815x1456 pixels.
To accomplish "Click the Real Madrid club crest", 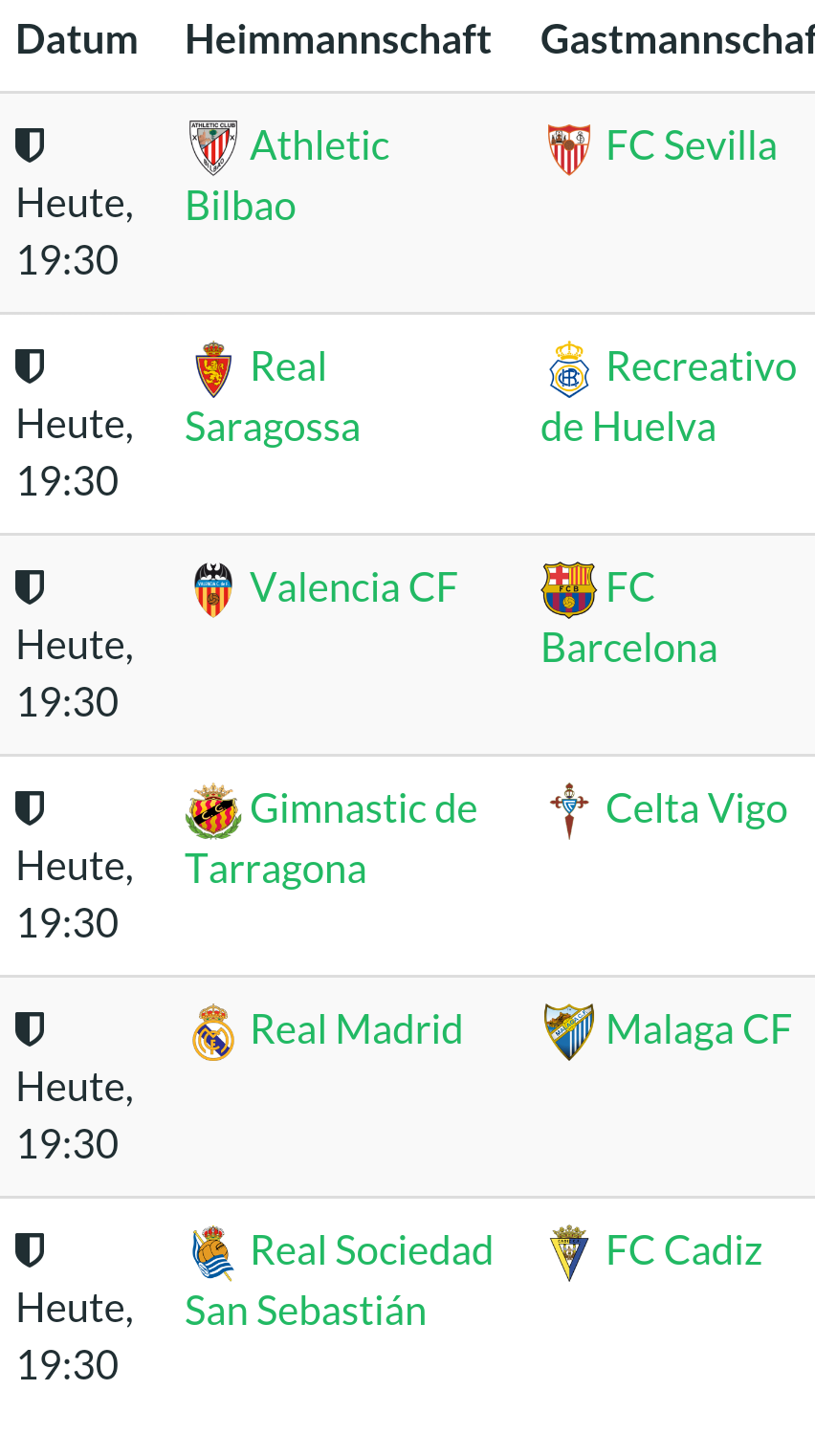I will pyautogui.click(x=212, y=1032).
